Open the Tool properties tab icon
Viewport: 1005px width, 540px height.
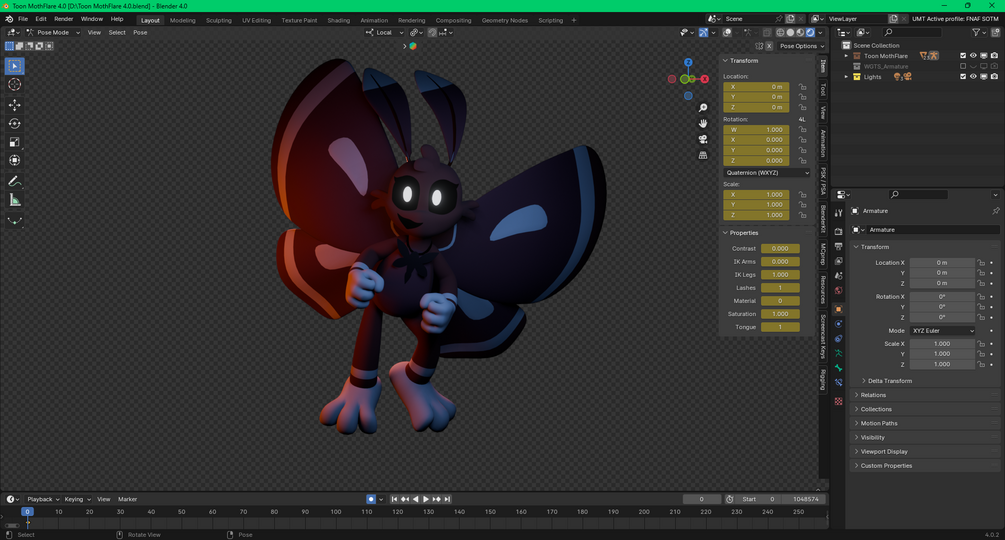click(838, 213)
